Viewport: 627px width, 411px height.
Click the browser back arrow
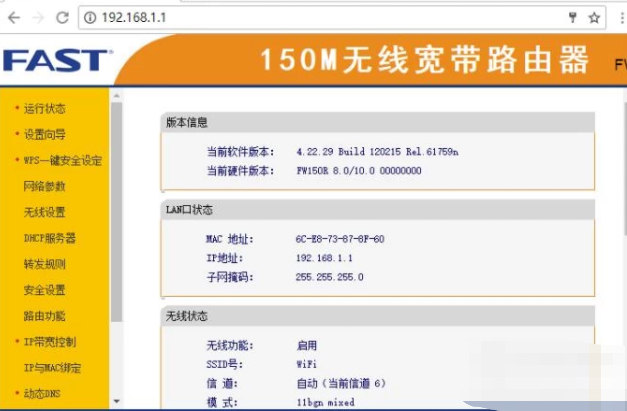[x=14, y=18]
